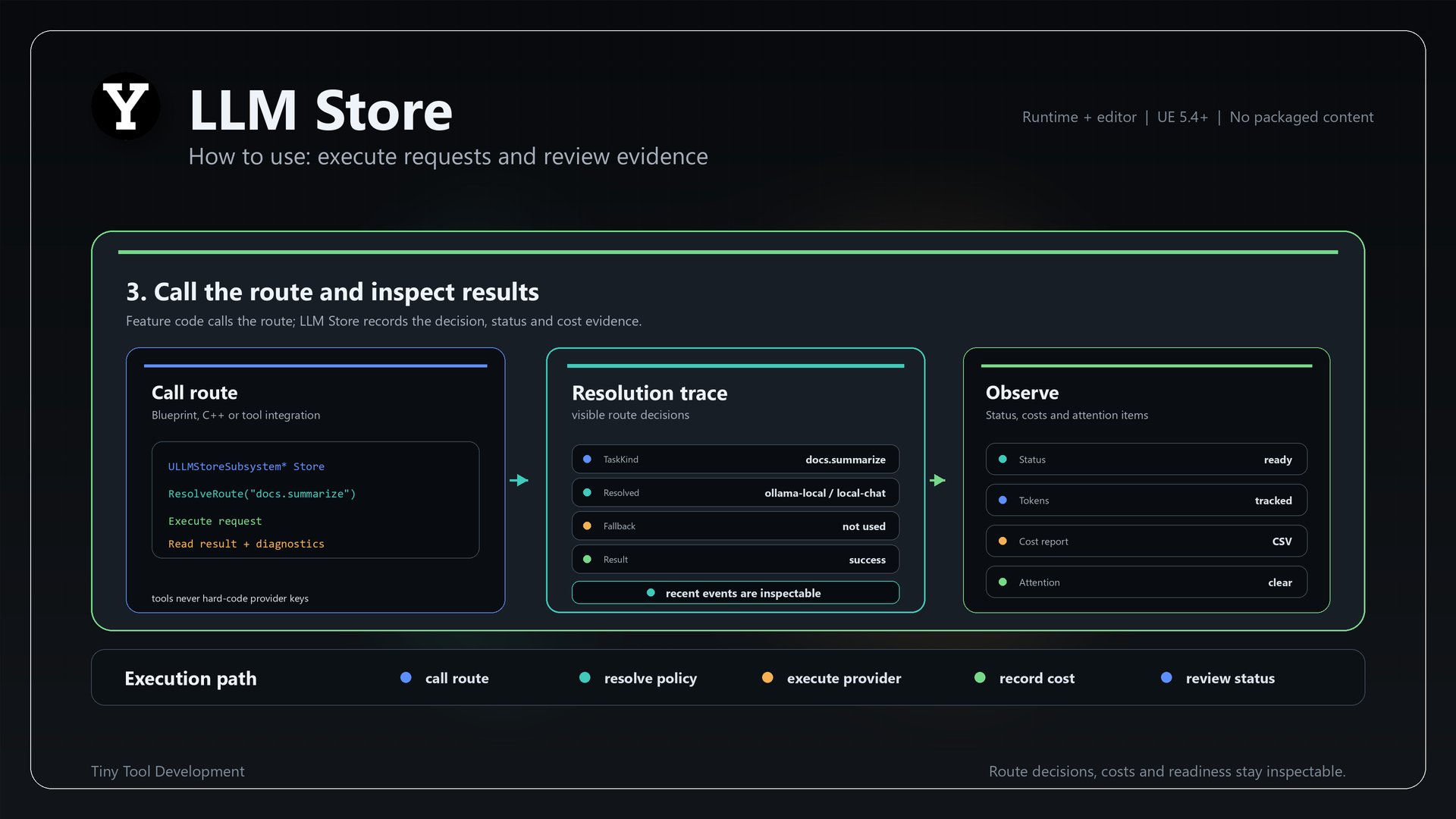Screen dimensions: 1456x819
Task: Click "Blueprint, C++ or tool integration" text
Action: (x=236, y=415)
